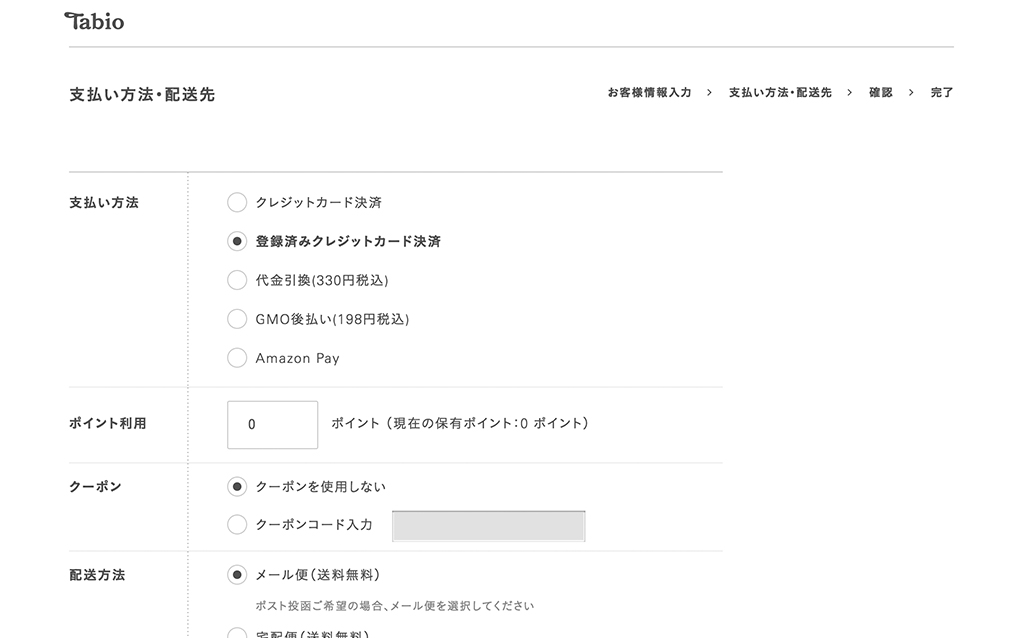Image resolution: width=1024 pixels, height=638 pixels.
Task: Select Amazon Pay payment option
Action: pos(237,358)
